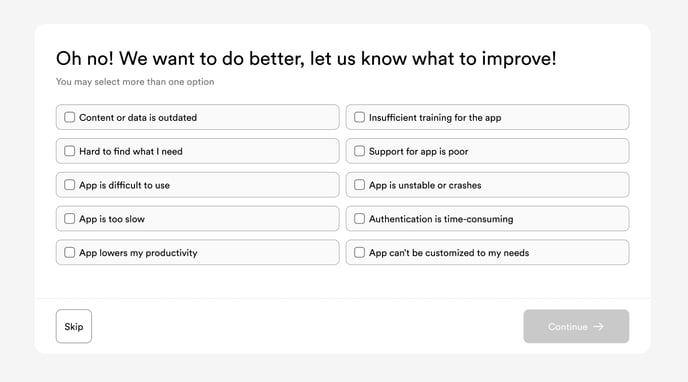Check App can't be customized to my needs
Image resolution: width=688 pixels, height=382 pixels.
point(359,252)
